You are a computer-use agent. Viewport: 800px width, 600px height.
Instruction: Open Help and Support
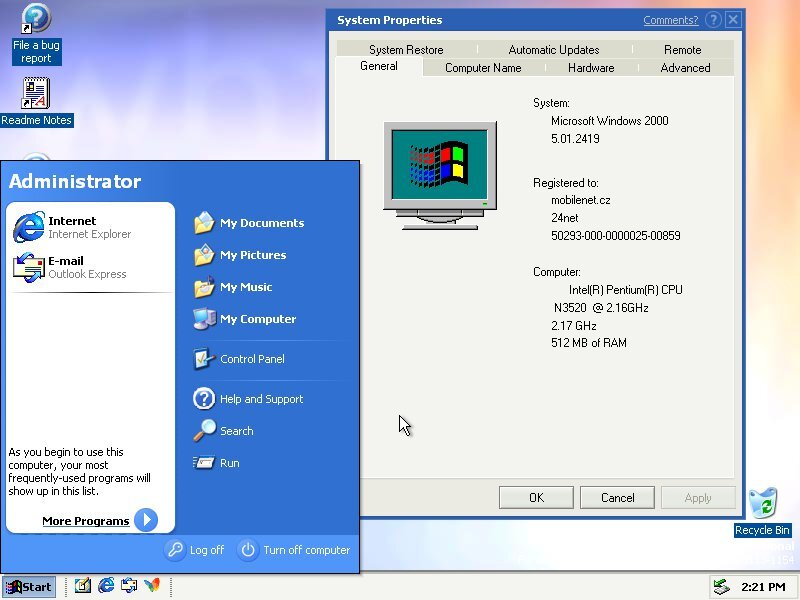point(260,399)
